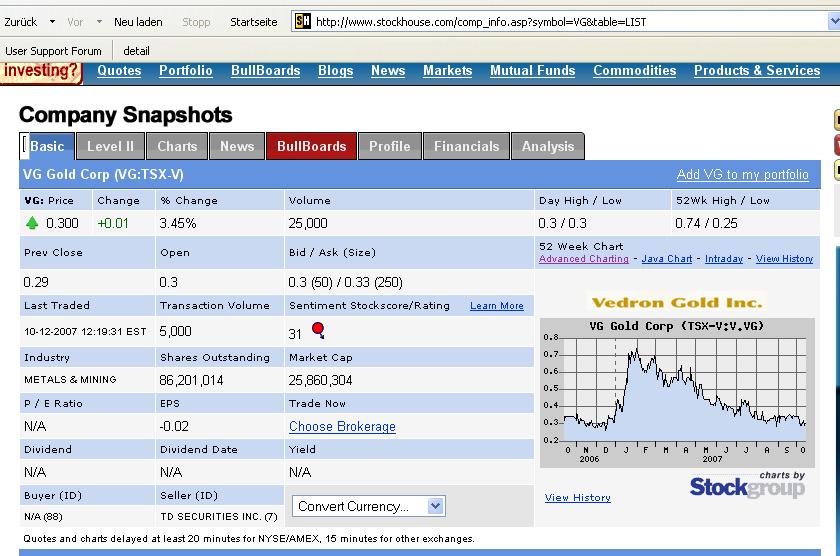Open the Commodities navigation link
The height and width of the screenshot is (556, 840).
[635, 71]
